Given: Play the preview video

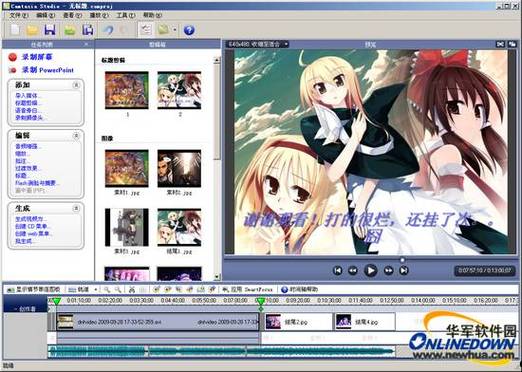Looking at the screenshot, I should [370, 270].
